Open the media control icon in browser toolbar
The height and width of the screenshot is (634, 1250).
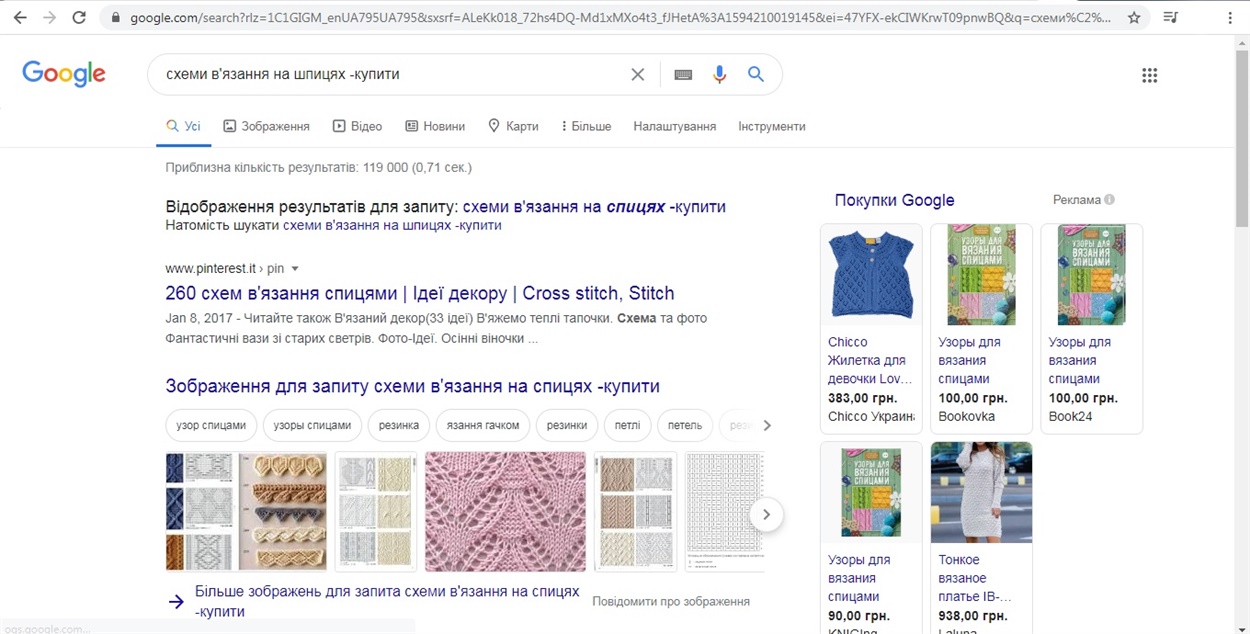pos(1171,17)
